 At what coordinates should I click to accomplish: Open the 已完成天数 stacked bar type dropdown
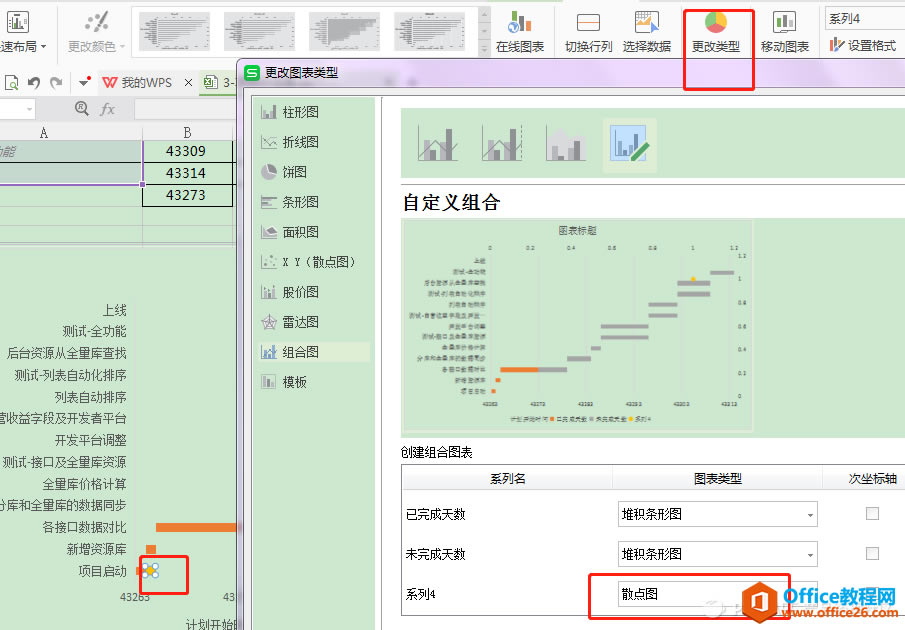point(717,513)
